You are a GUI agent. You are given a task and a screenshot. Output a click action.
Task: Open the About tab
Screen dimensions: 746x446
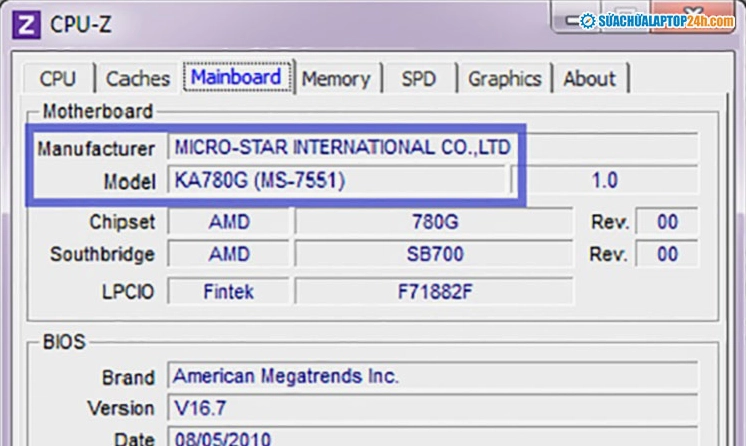click(x=590, y=79)
